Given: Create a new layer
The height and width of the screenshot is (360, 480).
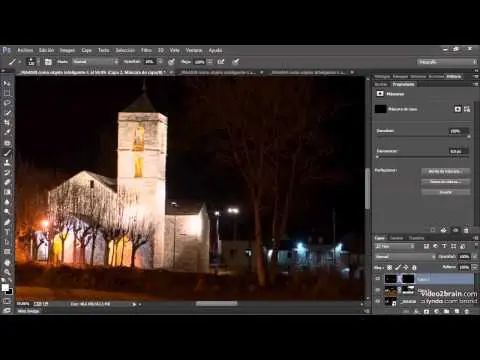Looking at the screenshot, I should (x=457, y=311).
